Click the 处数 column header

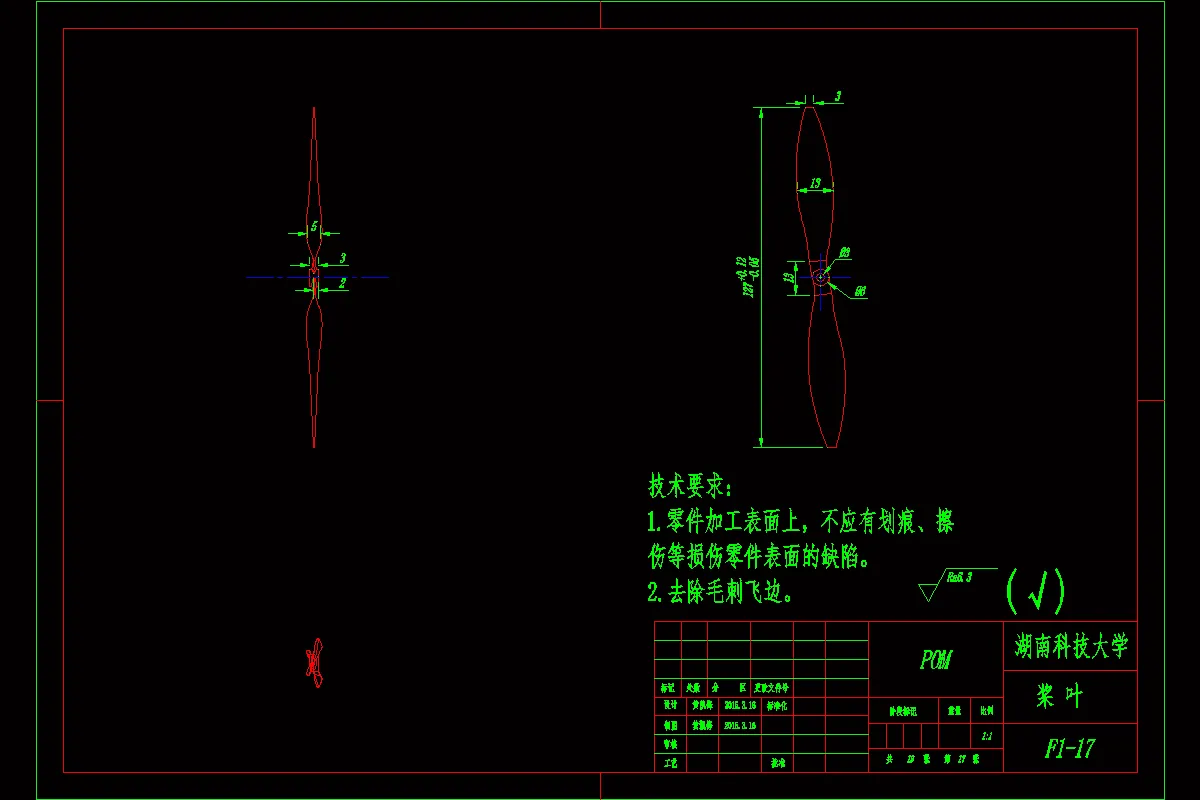tap(693, 688)
